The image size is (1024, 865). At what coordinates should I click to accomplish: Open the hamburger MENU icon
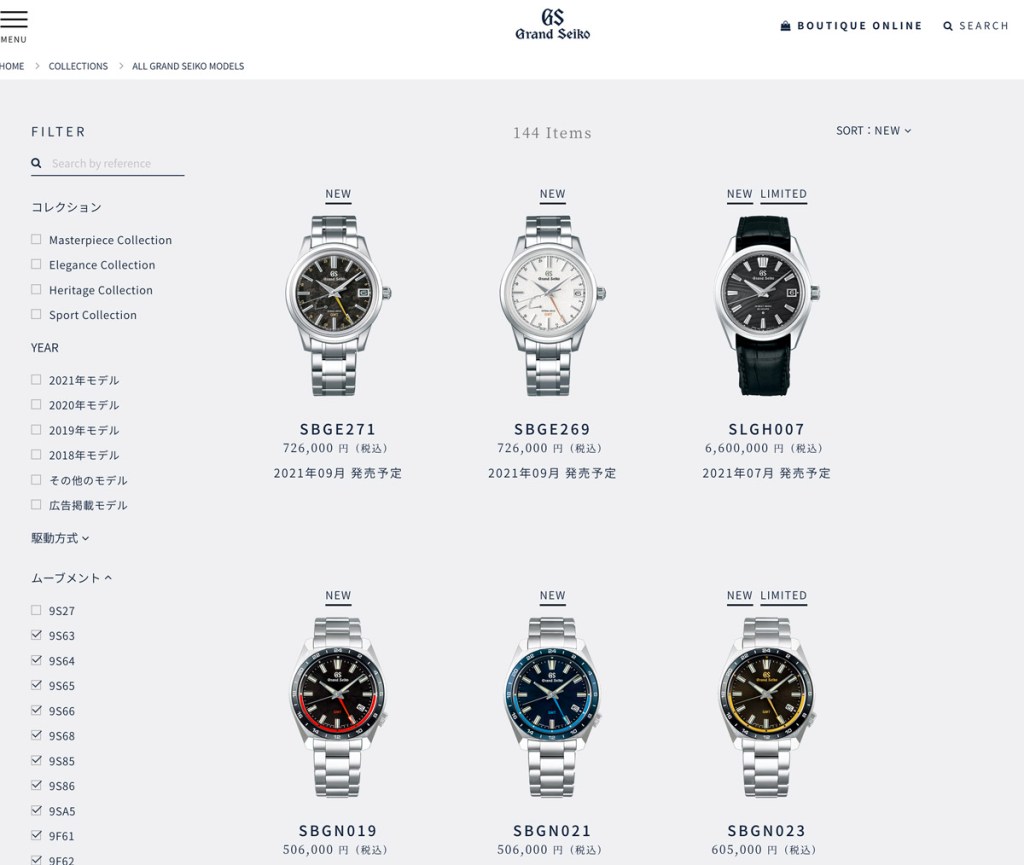(x=13, y=20)
